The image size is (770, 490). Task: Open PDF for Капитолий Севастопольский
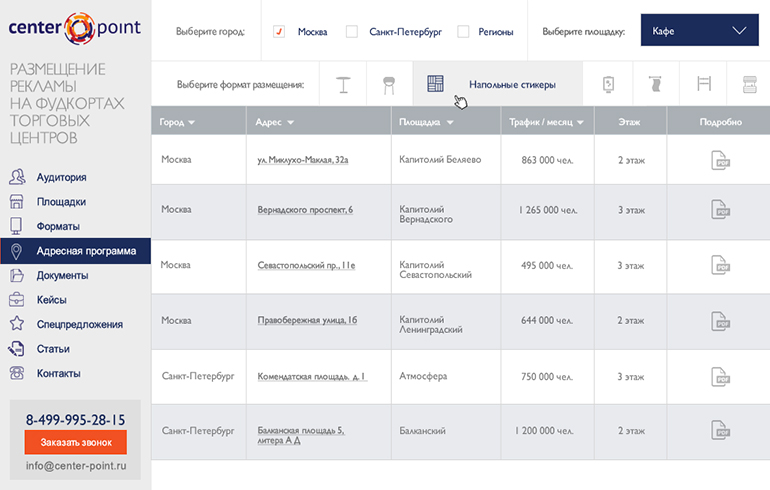(720, 265)
